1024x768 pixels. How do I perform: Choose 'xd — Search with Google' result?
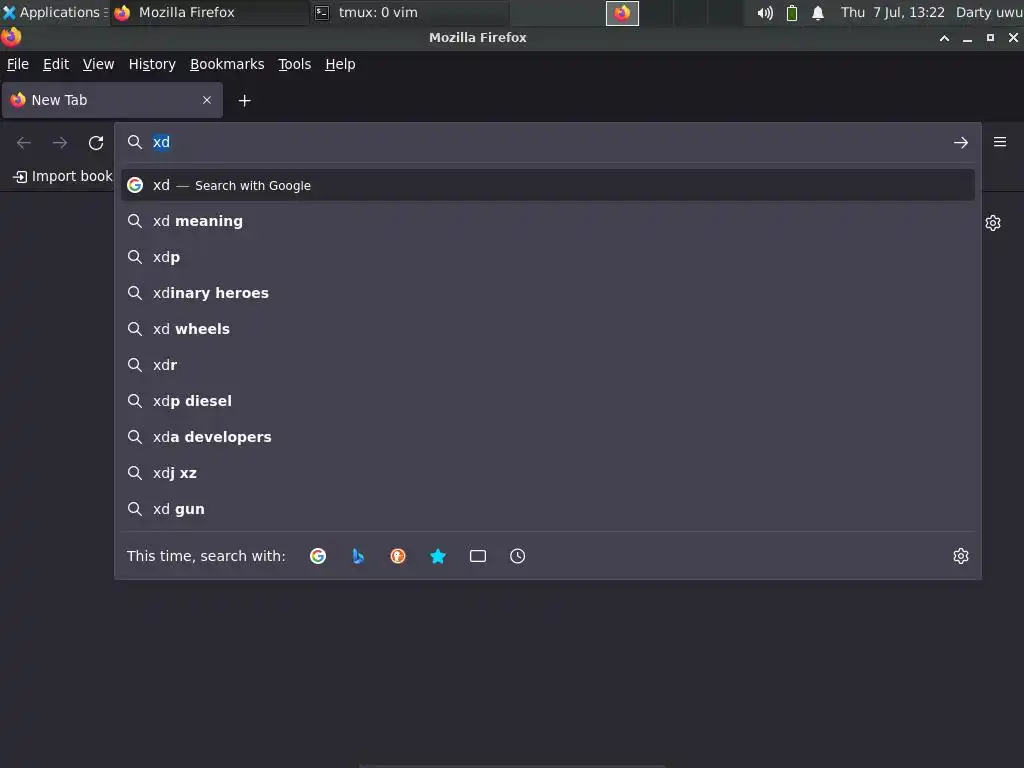point(547,185)
